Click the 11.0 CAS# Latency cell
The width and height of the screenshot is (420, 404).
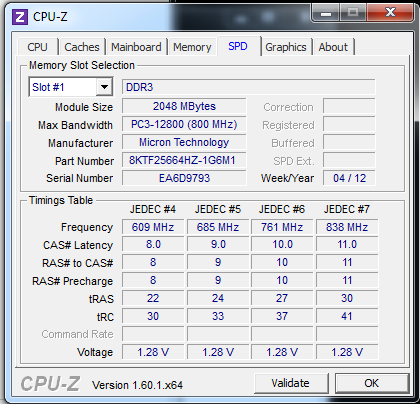tap(347, 244)
